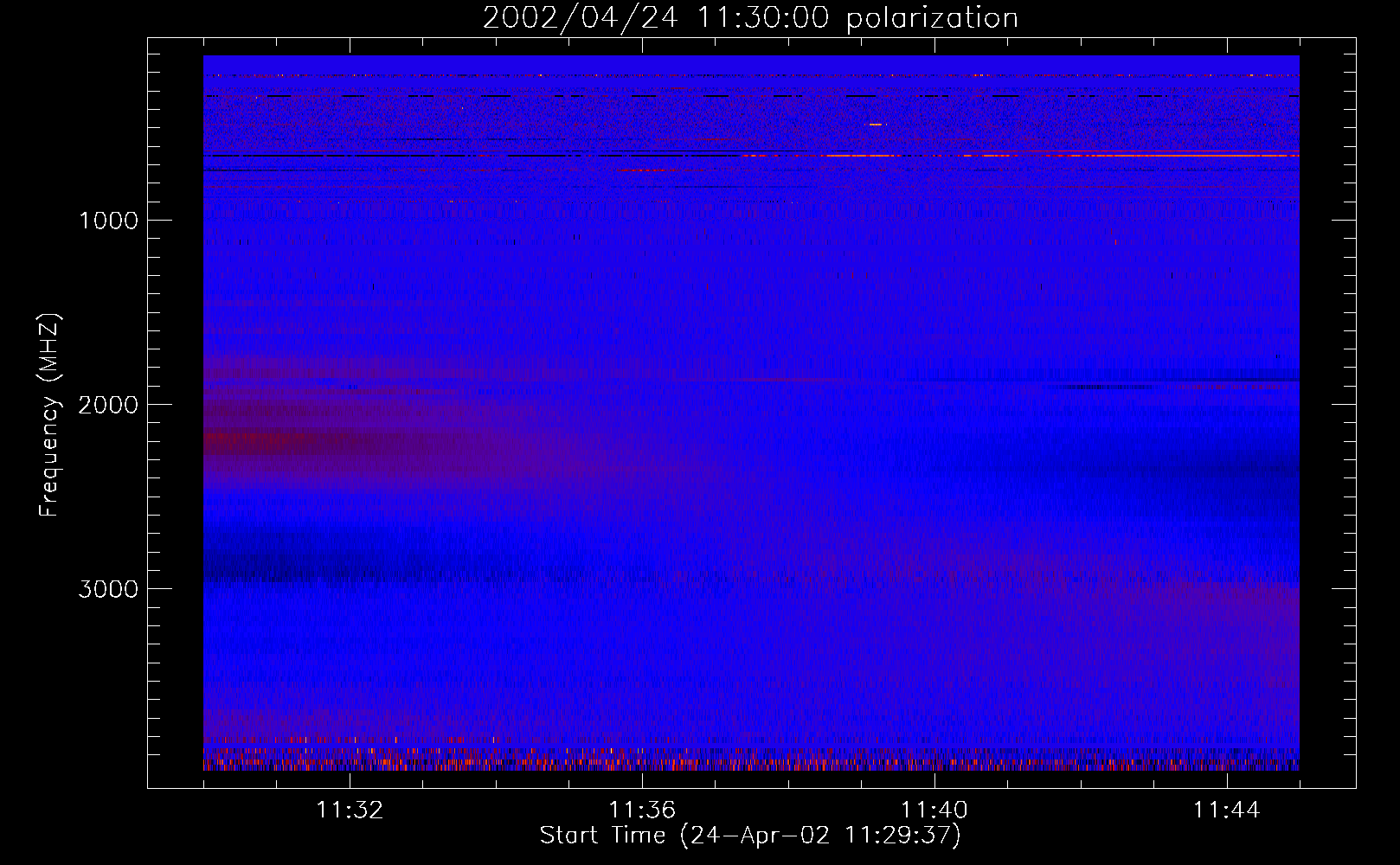1400x865 pixels.
Task: Click the 3000 frequency tick label
Action: point(108,589)
